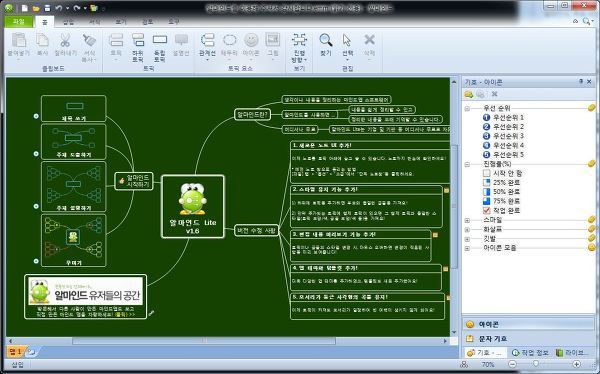Click the zoom out minus button
This screenshot has width=600, height=374.
[x=513, y=364]
